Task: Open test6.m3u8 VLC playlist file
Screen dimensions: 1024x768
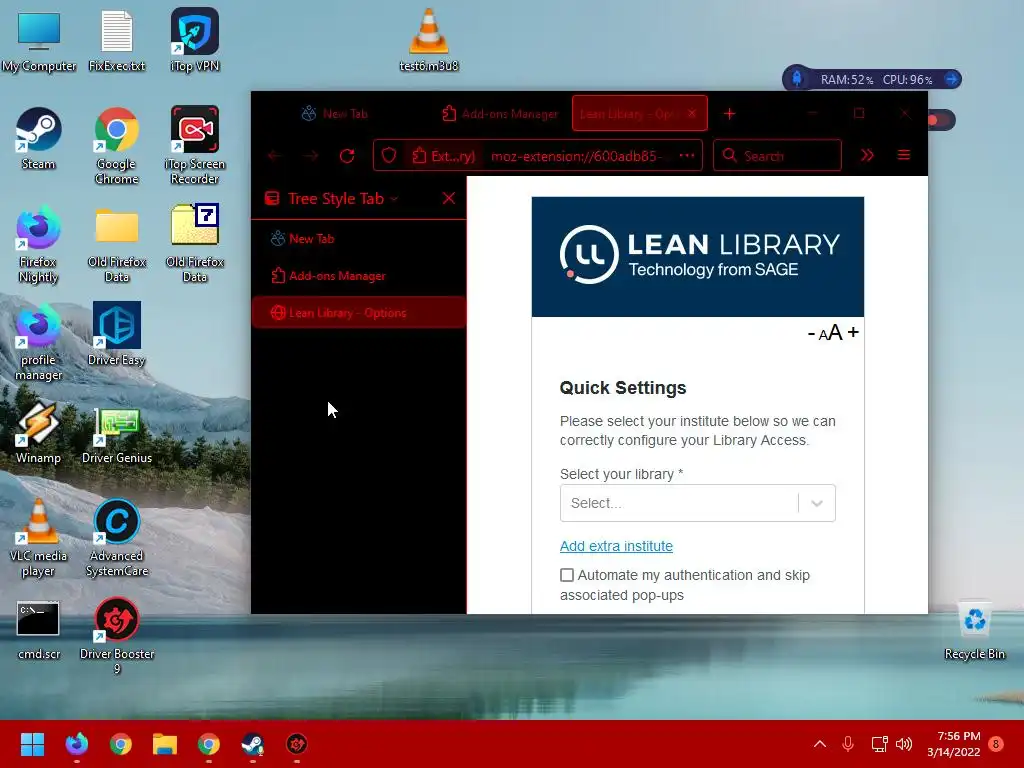Action: [428, 40]
